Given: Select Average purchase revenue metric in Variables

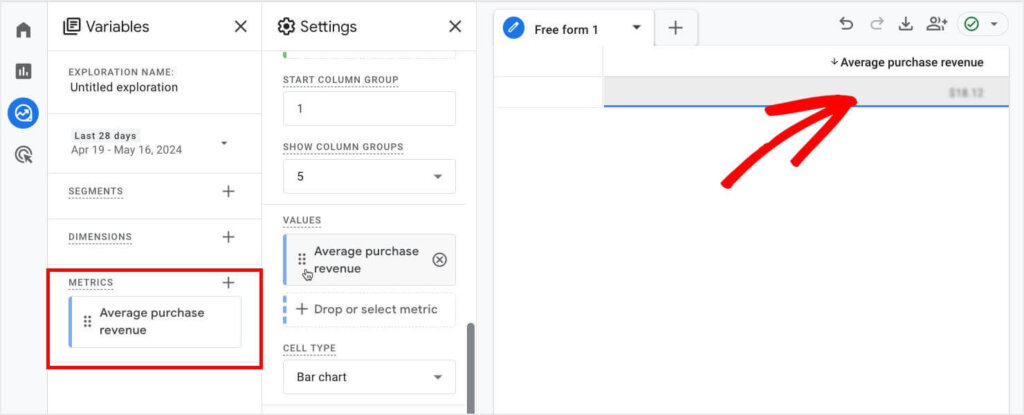Looking at the screenshot, I should (155, 322).
